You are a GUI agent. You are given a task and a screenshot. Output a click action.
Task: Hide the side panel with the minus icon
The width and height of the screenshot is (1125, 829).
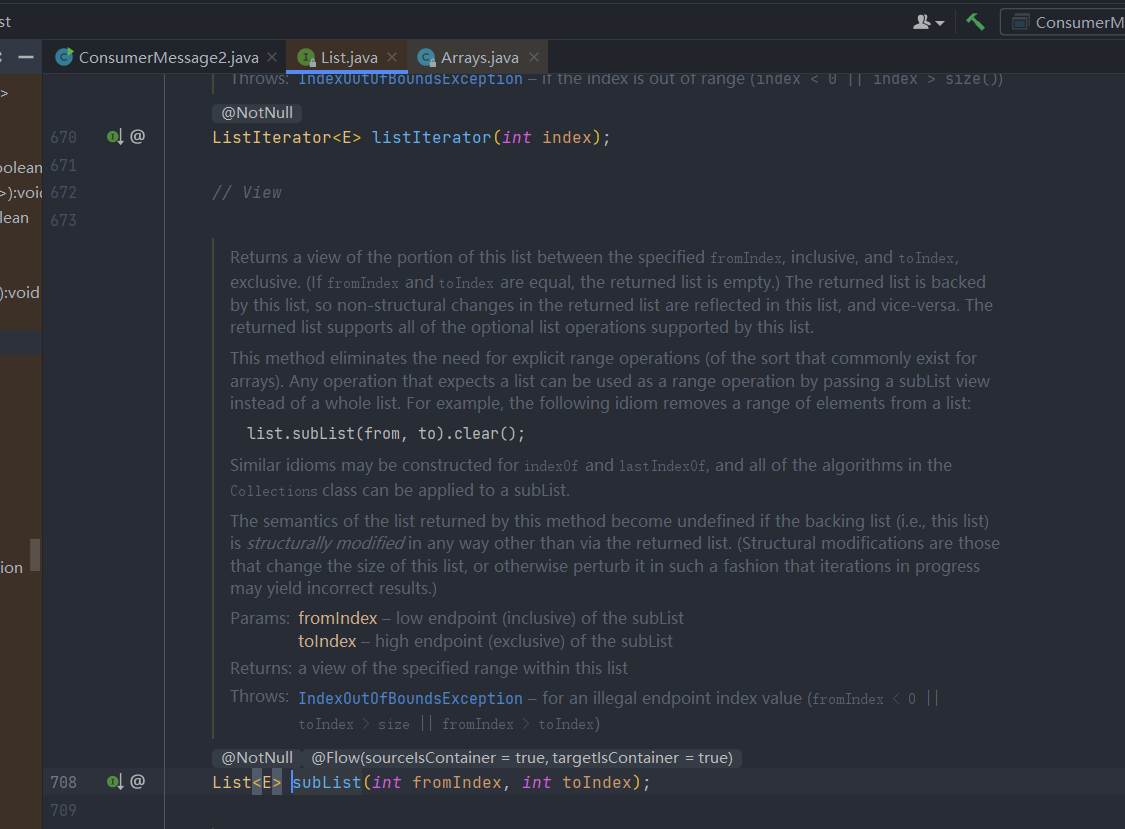[x=26, y=57]
